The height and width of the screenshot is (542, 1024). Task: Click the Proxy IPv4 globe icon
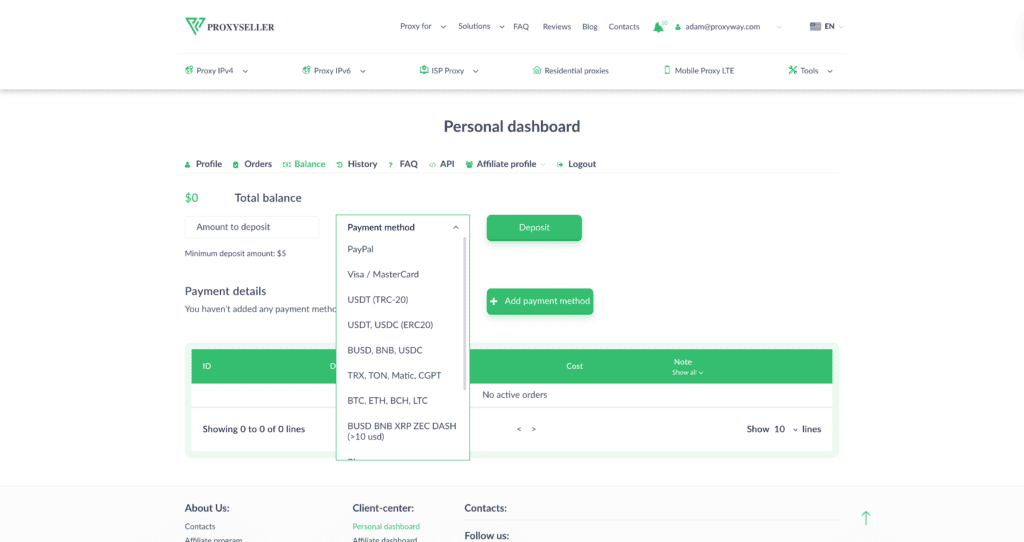pyautogui.click(x=189, y=70)
